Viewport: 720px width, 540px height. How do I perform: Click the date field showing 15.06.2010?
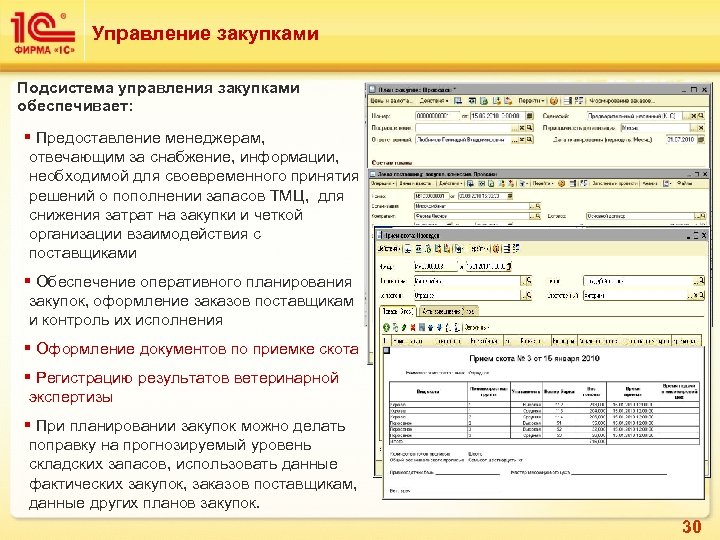pos(498,116)
